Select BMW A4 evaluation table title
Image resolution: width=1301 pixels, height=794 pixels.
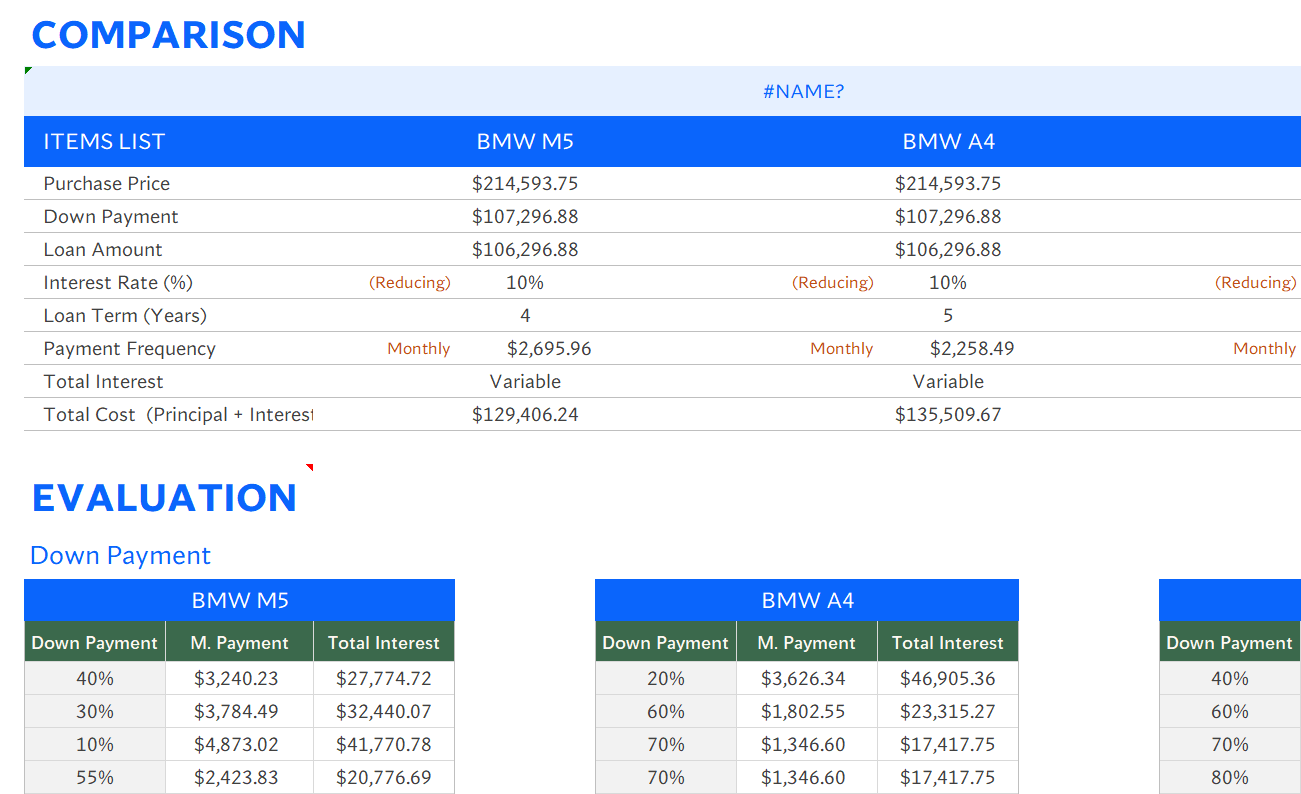pos(807,600)
